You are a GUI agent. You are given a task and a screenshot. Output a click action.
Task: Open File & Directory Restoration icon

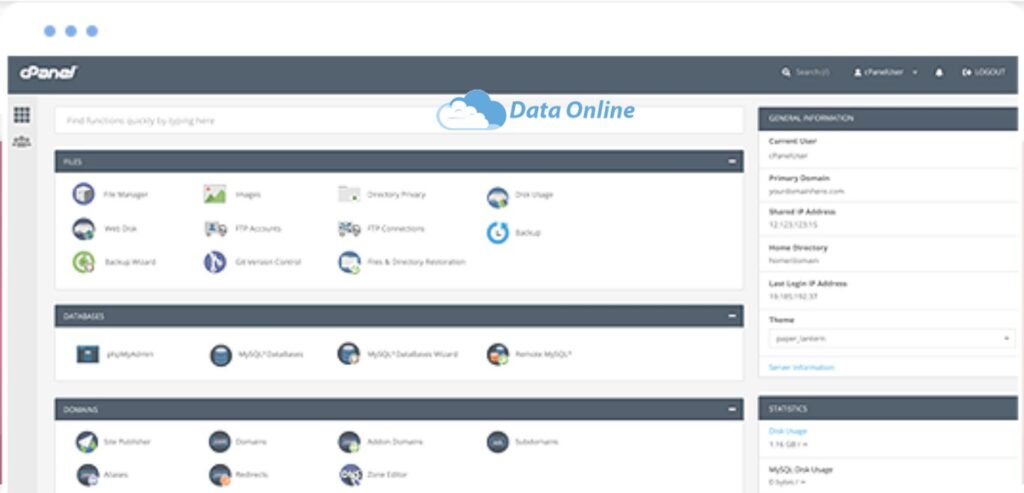click(349, 262)
